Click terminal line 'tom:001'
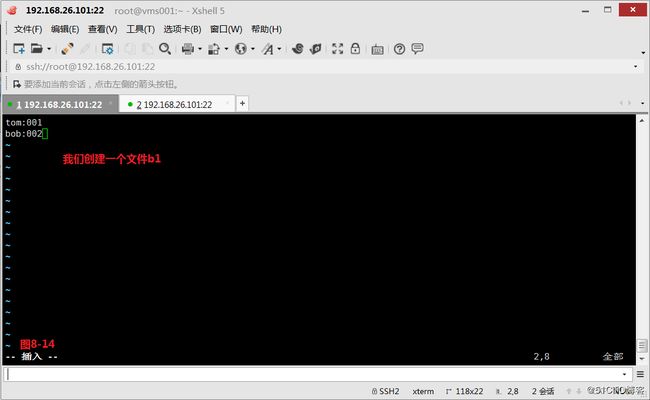650x400 pixels. tap(24, 123)
